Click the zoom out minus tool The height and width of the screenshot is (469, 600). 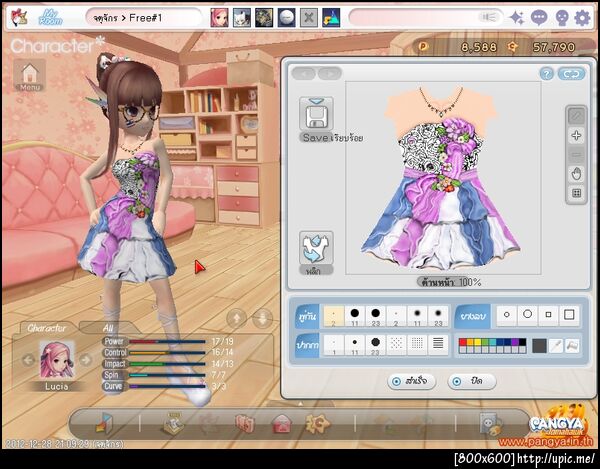576,155
